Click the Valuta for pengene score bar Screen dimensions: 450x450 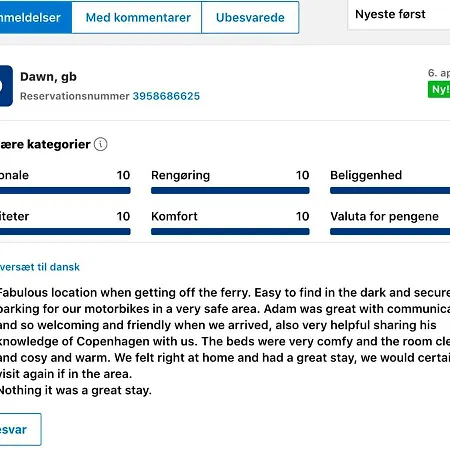pos(390,231)
